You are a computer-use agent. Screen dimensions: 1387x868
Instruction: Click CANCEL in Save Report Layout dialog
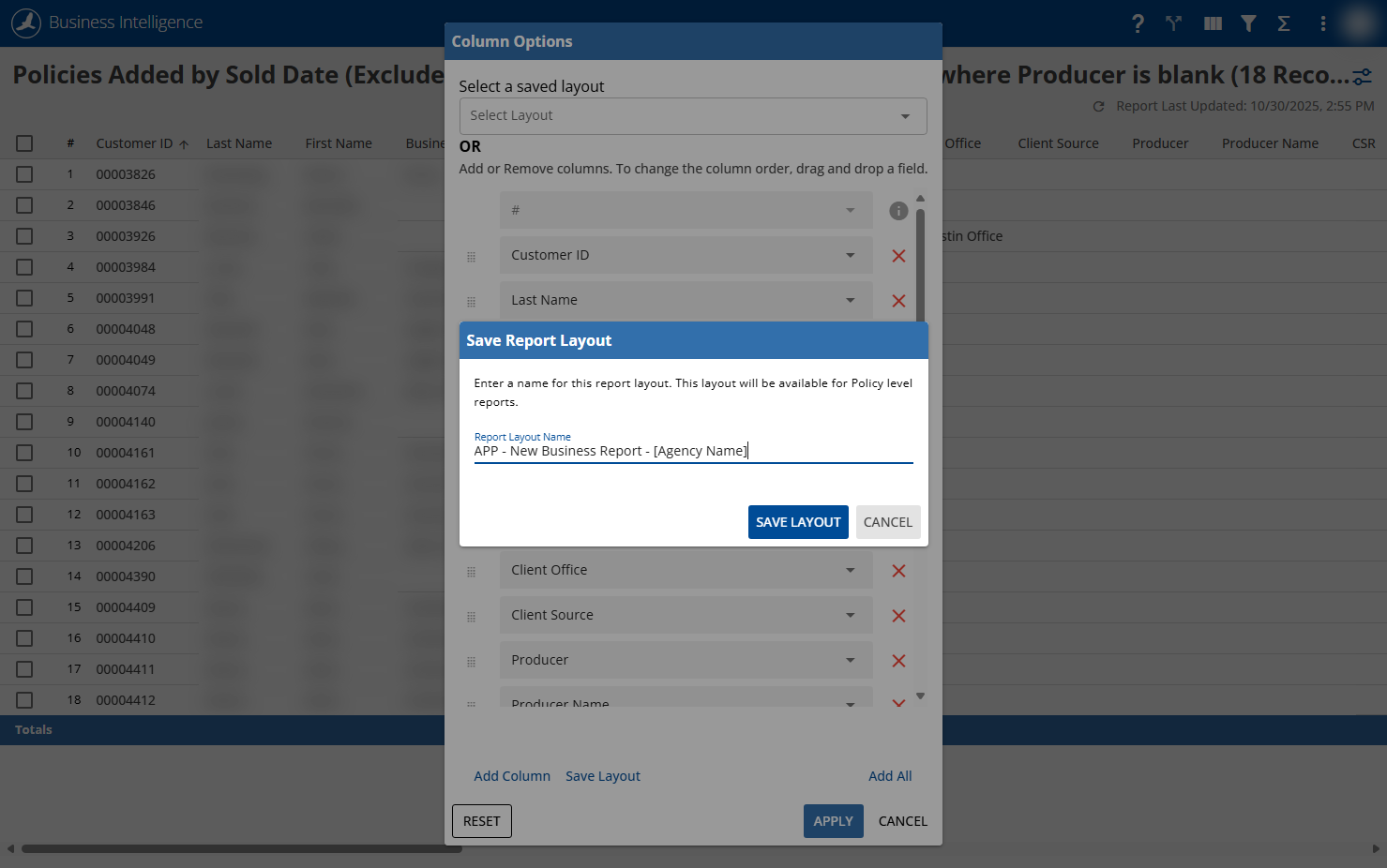(888, 522)
